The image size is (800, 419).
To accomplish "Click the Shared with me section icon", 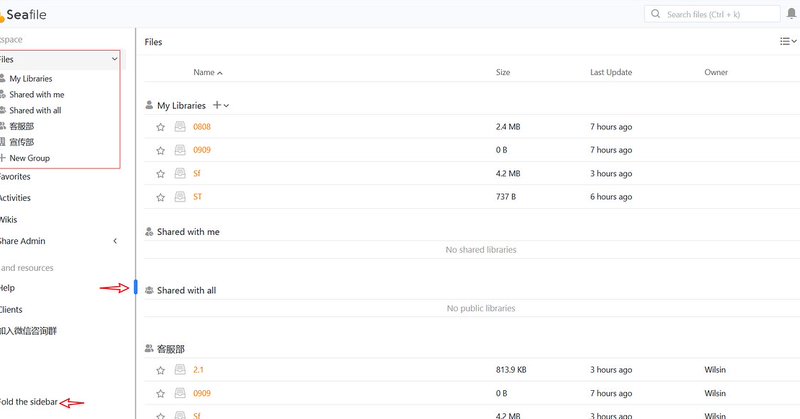I will 149,232.
